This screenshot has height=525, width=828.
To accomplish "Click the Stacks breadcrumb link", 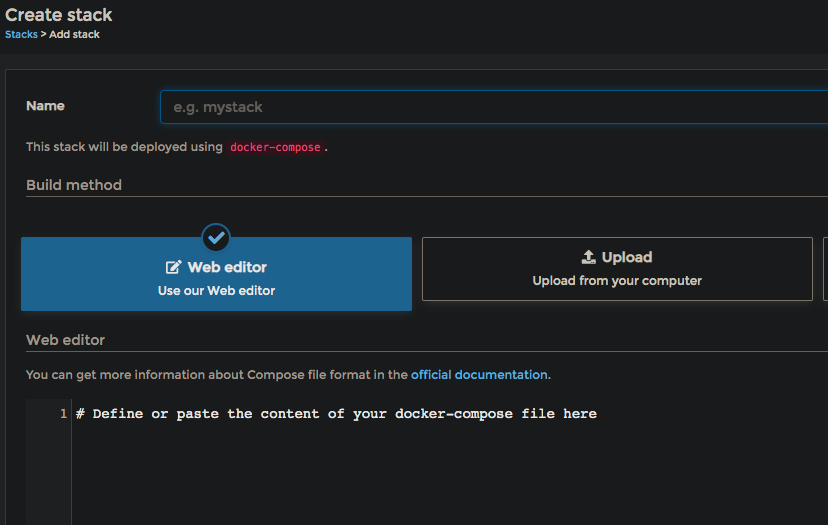I will [x=21, y=34].
